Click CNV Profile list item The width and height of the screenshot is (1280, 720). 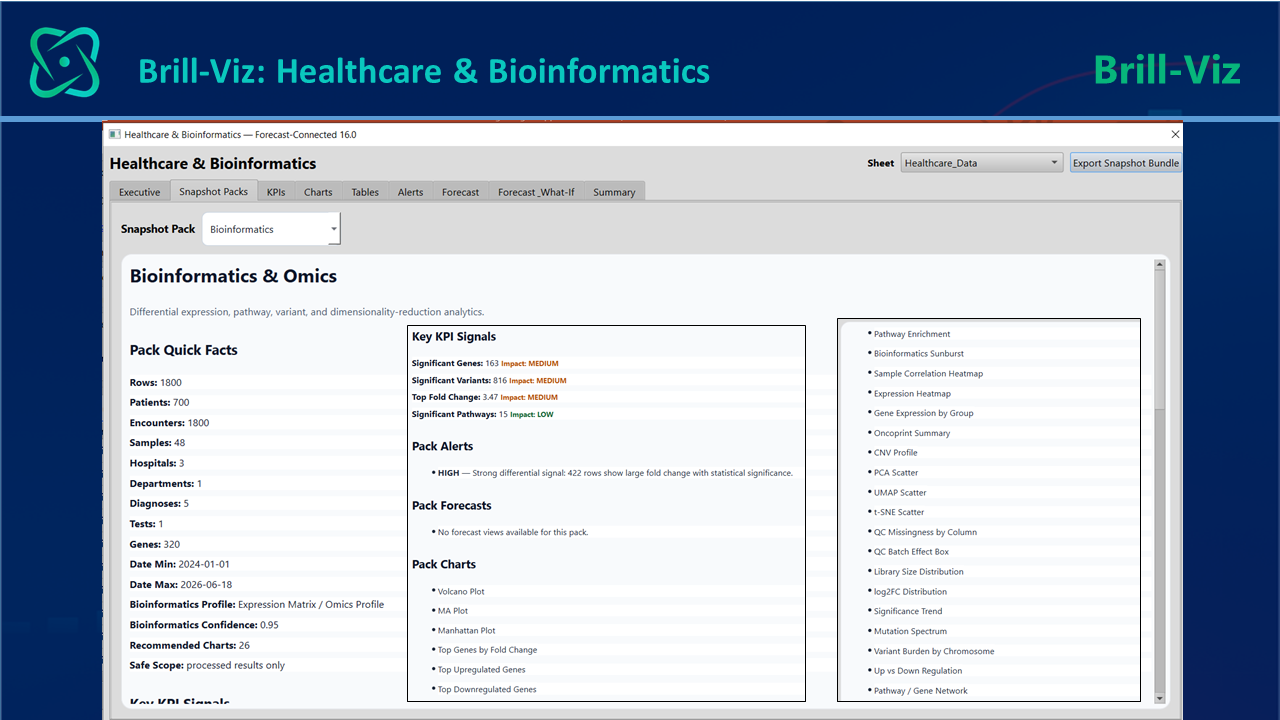pos(896,453)
